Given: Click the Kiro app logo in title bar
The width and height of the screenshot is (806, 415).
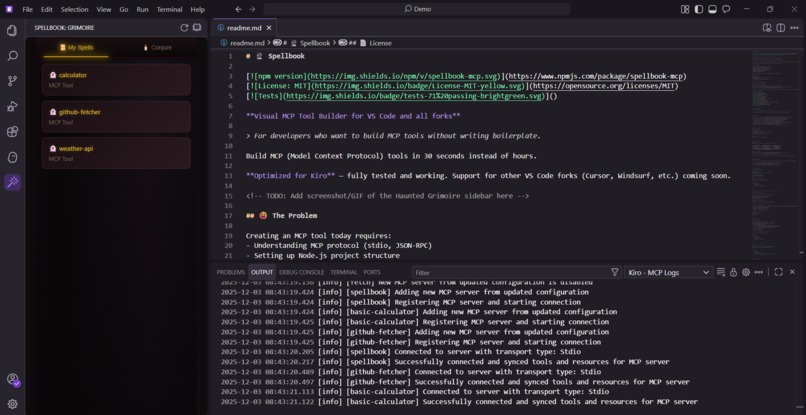Looking at the screenshot, I should [9, 9].
